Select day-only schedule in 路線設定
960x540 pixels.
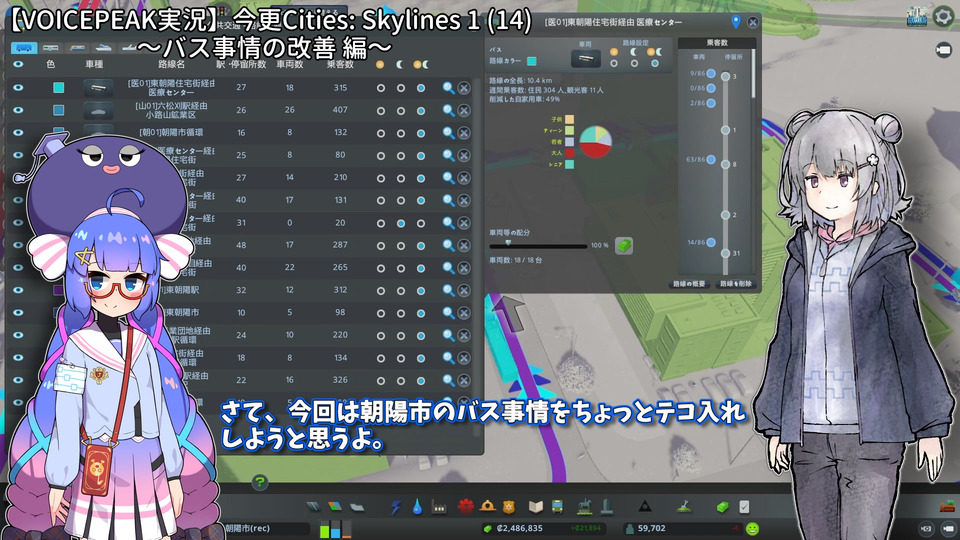[x=614, y=63]
